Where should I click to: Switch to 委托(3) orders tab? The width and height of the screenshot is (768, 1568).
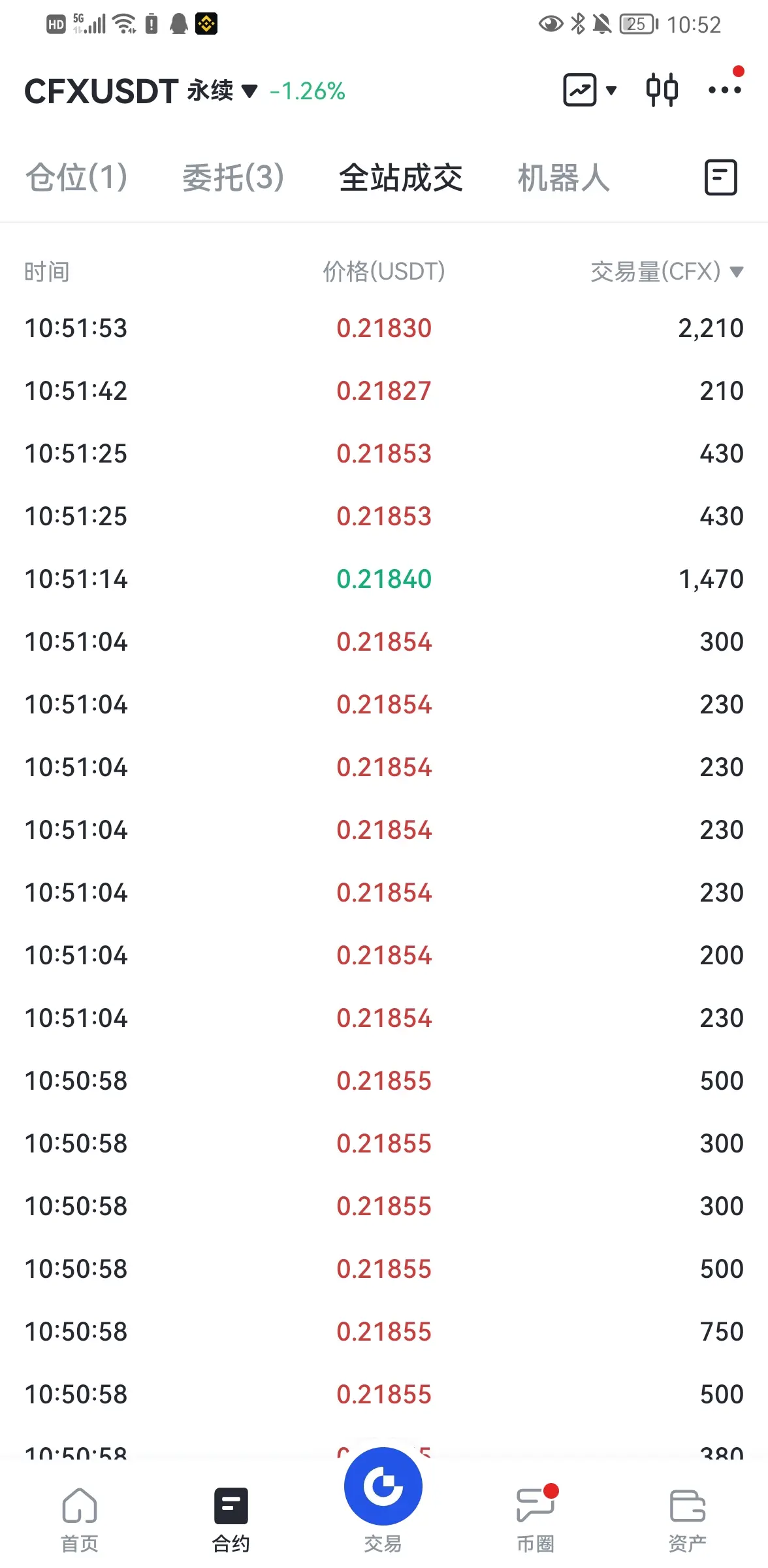(x=233, y=177)
